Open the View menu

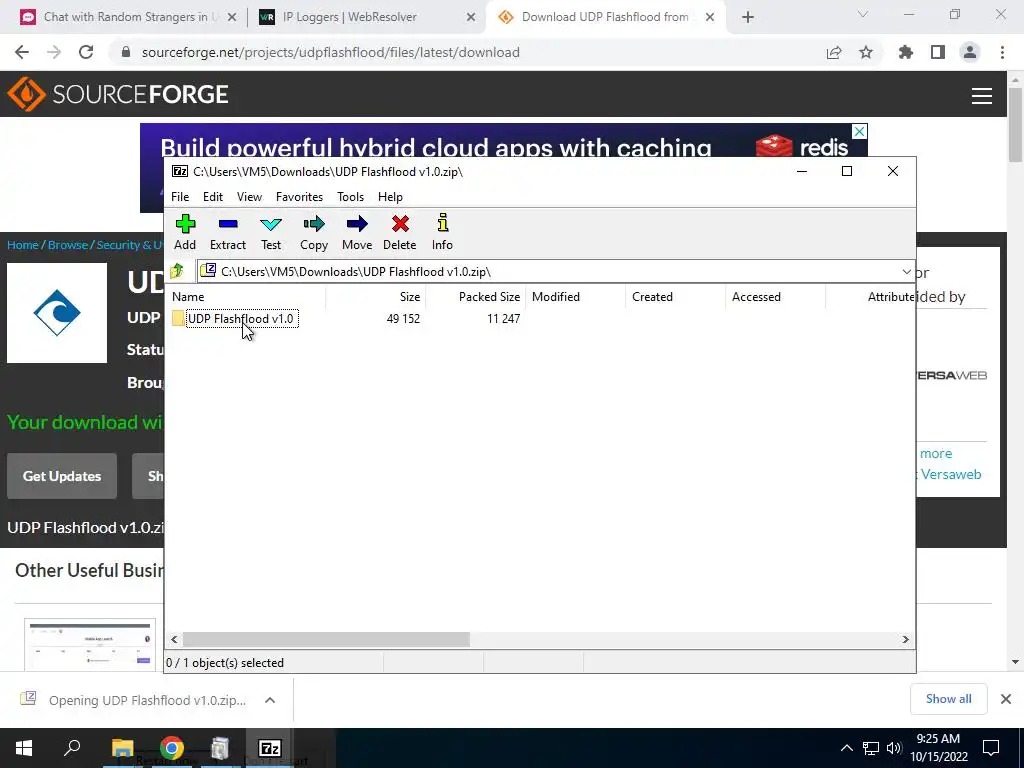(249, 197)
